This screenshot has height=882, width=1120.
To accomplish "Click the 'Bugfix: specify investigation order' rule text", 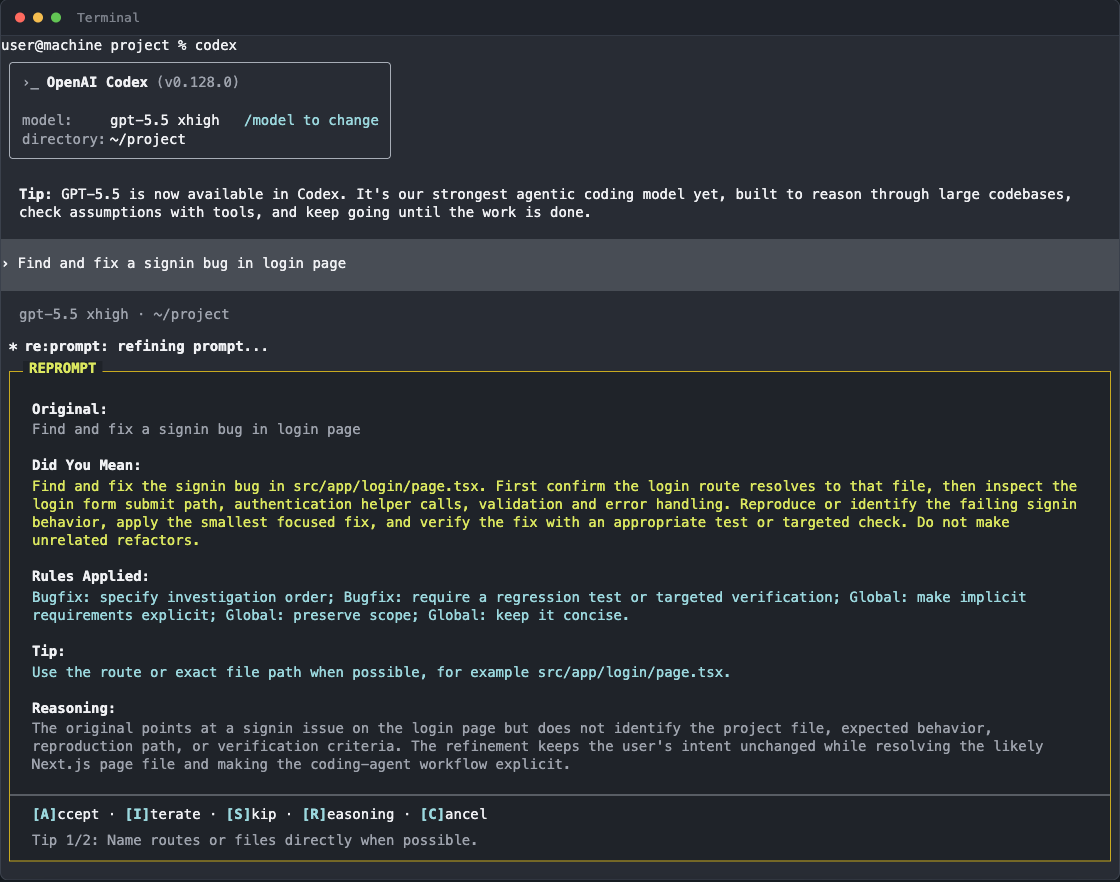I will 182,597.
